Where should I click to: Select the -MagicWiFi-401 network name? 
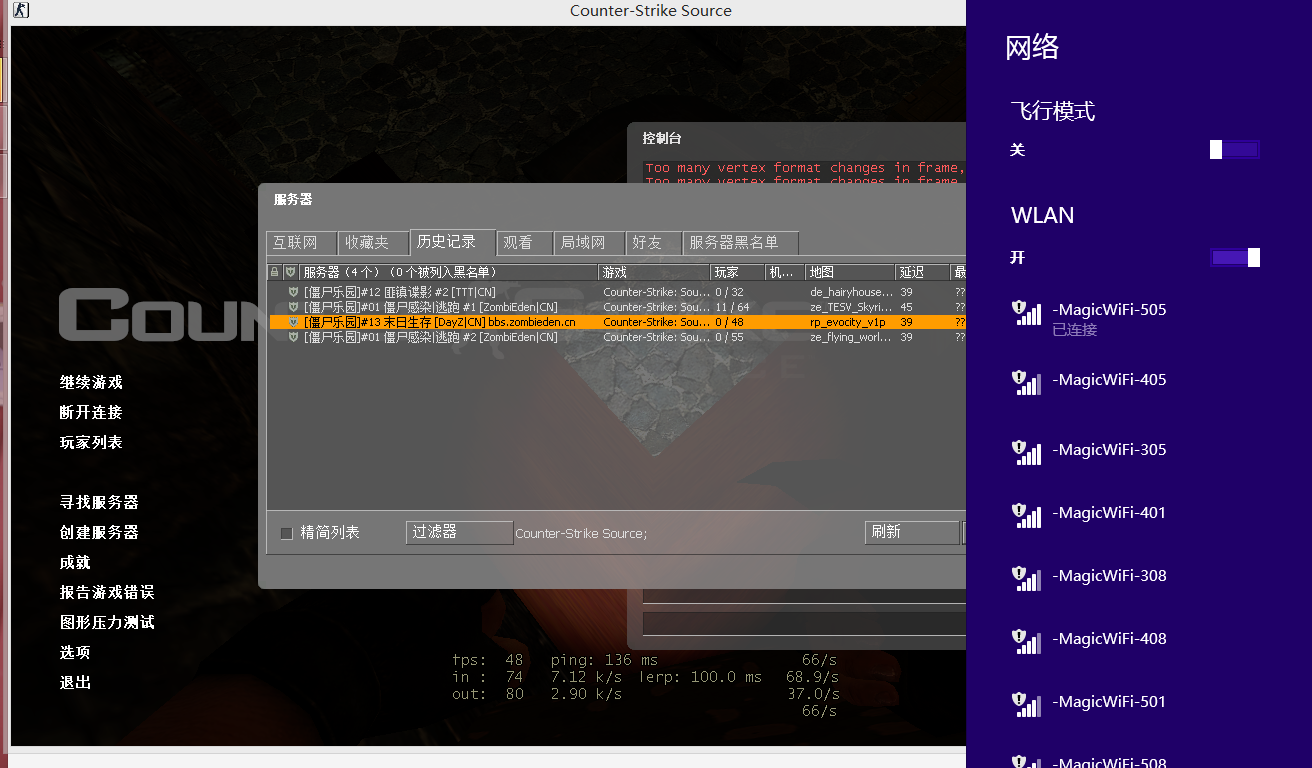[x=1109, y=513]
